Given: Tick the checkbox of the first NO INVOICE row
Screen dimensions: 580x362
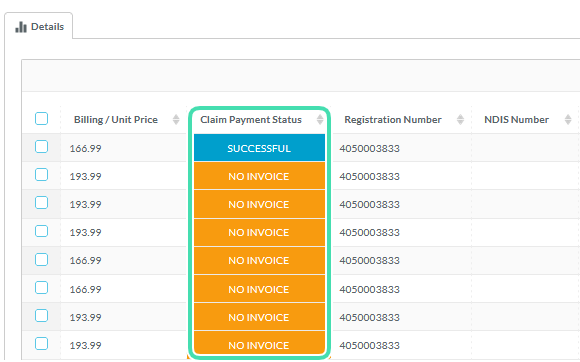Looking at the screenshot, I should (41, 175).
